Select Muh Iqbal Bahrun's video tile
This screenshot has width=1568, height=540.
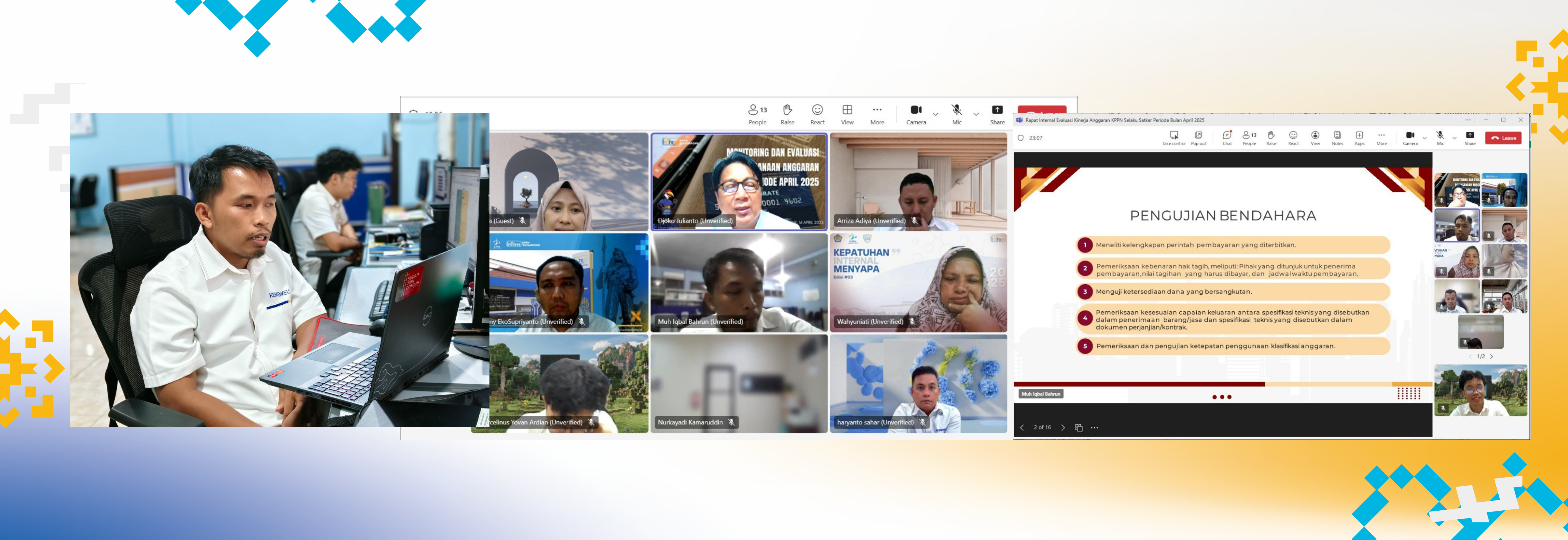coord(739,283)
